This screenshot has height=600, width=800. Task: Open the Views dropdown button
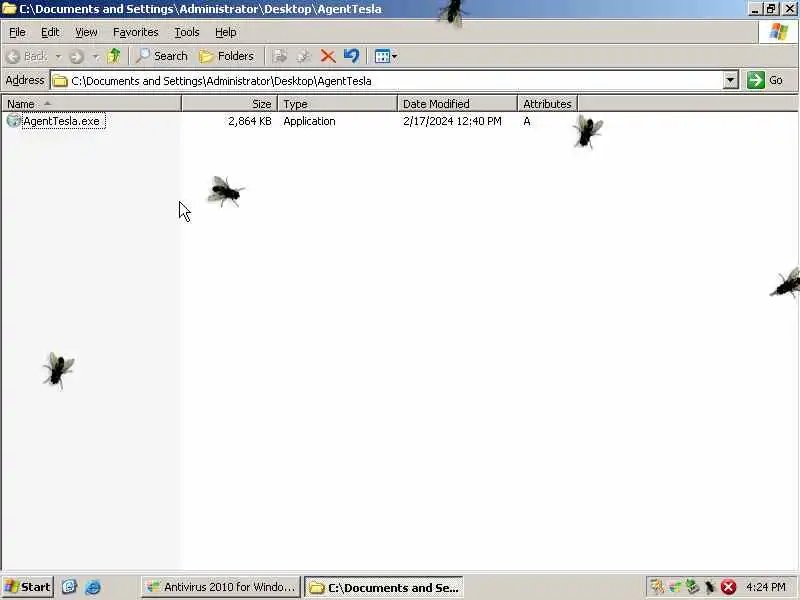386,56
